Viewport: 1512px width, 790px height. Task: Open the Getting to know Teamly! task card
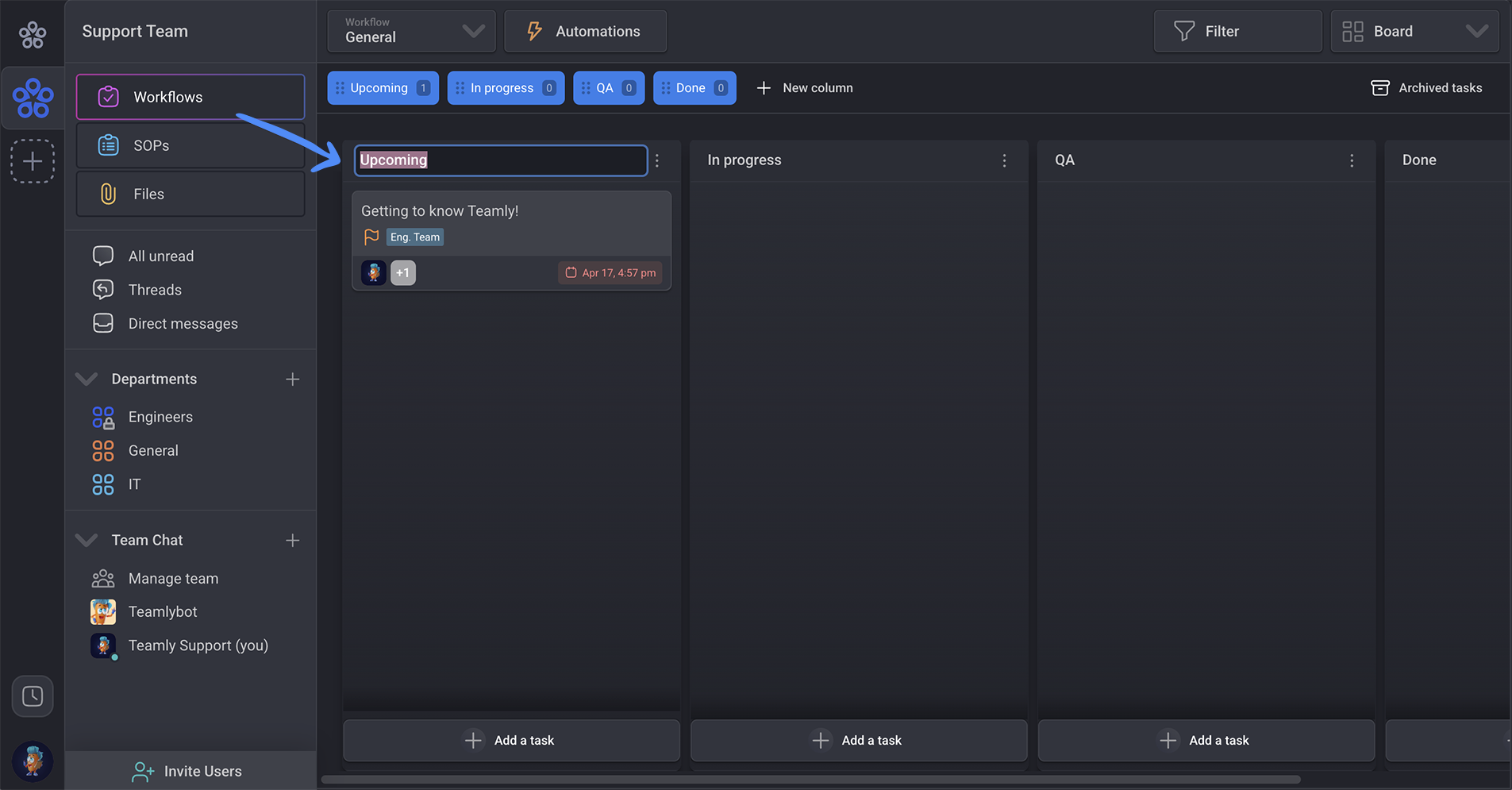(x=512, y=241)
